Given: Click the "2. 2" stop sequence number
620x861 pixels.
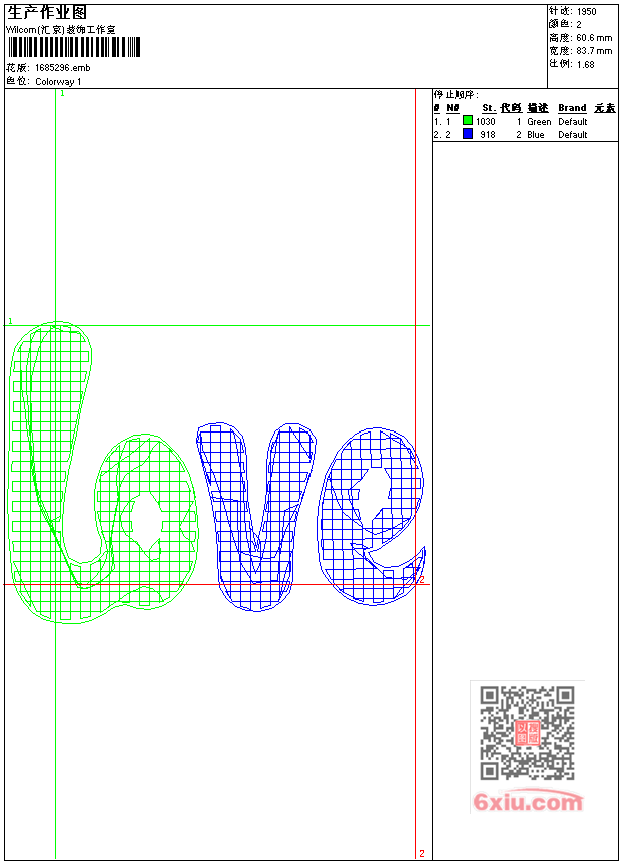Looking at the screenshot, I should tap(442, 135).
